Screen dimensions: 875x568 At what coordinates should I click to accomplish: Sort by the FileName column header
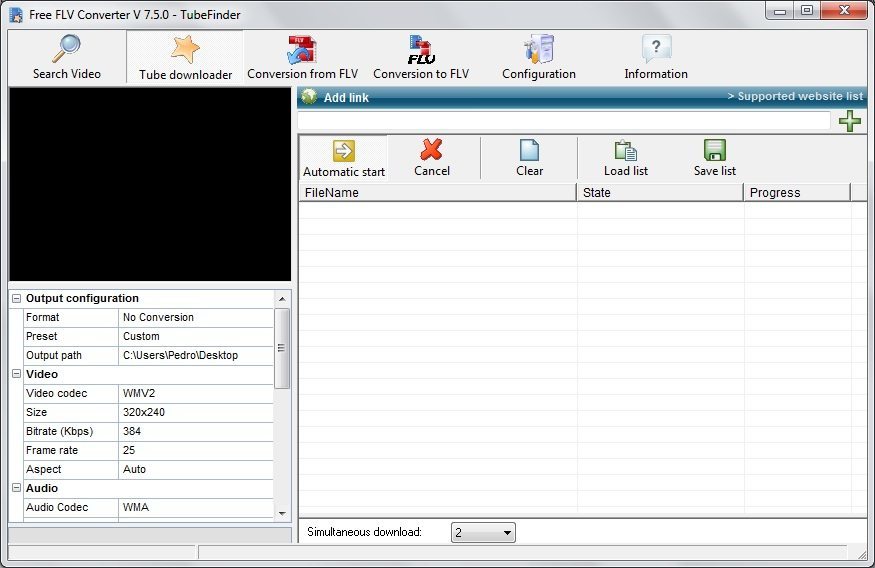[438, 192]
